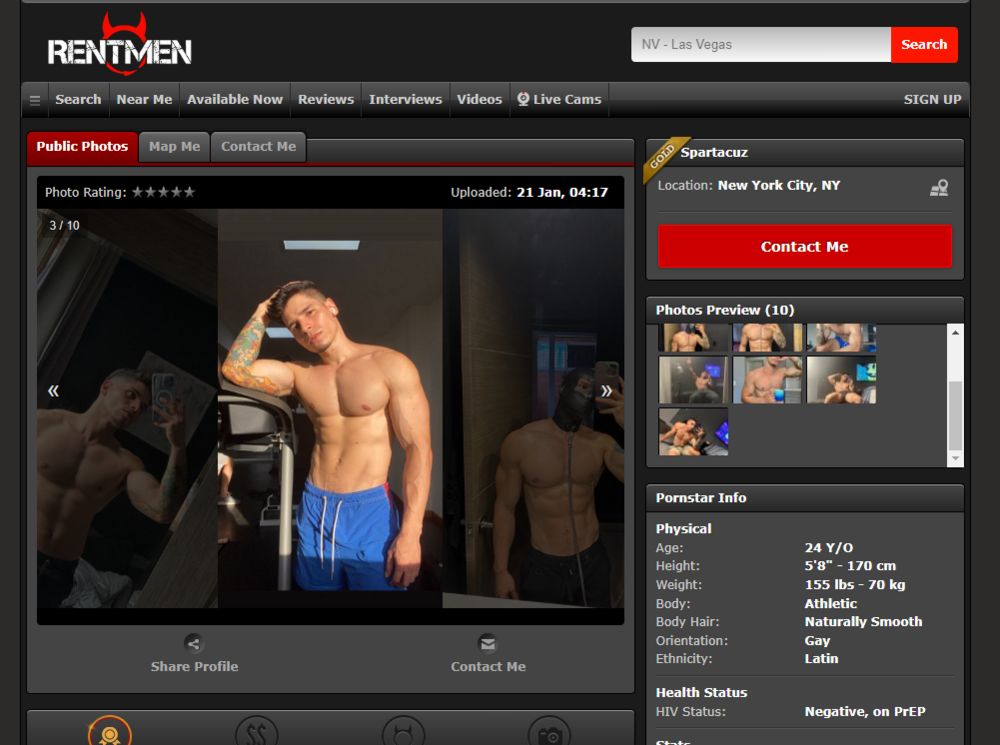Switch to the Contact Me tab
The width and height of the screenshot is (1000, 745).
point(258,147)
